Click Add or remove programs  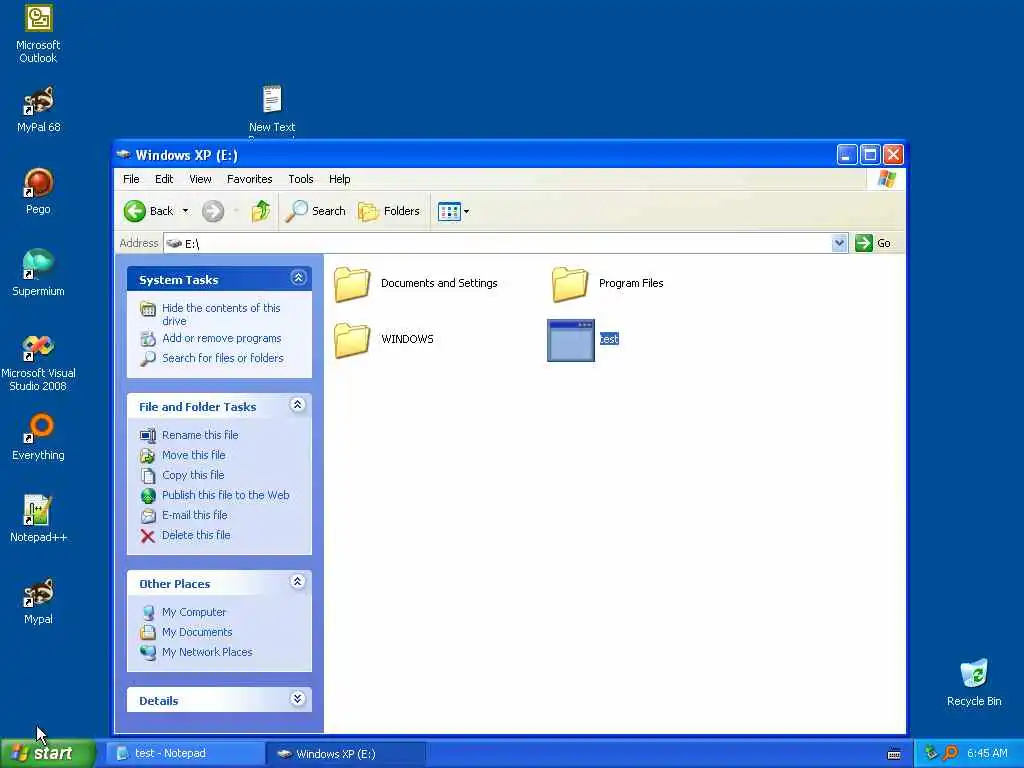(x=222, y=338)
